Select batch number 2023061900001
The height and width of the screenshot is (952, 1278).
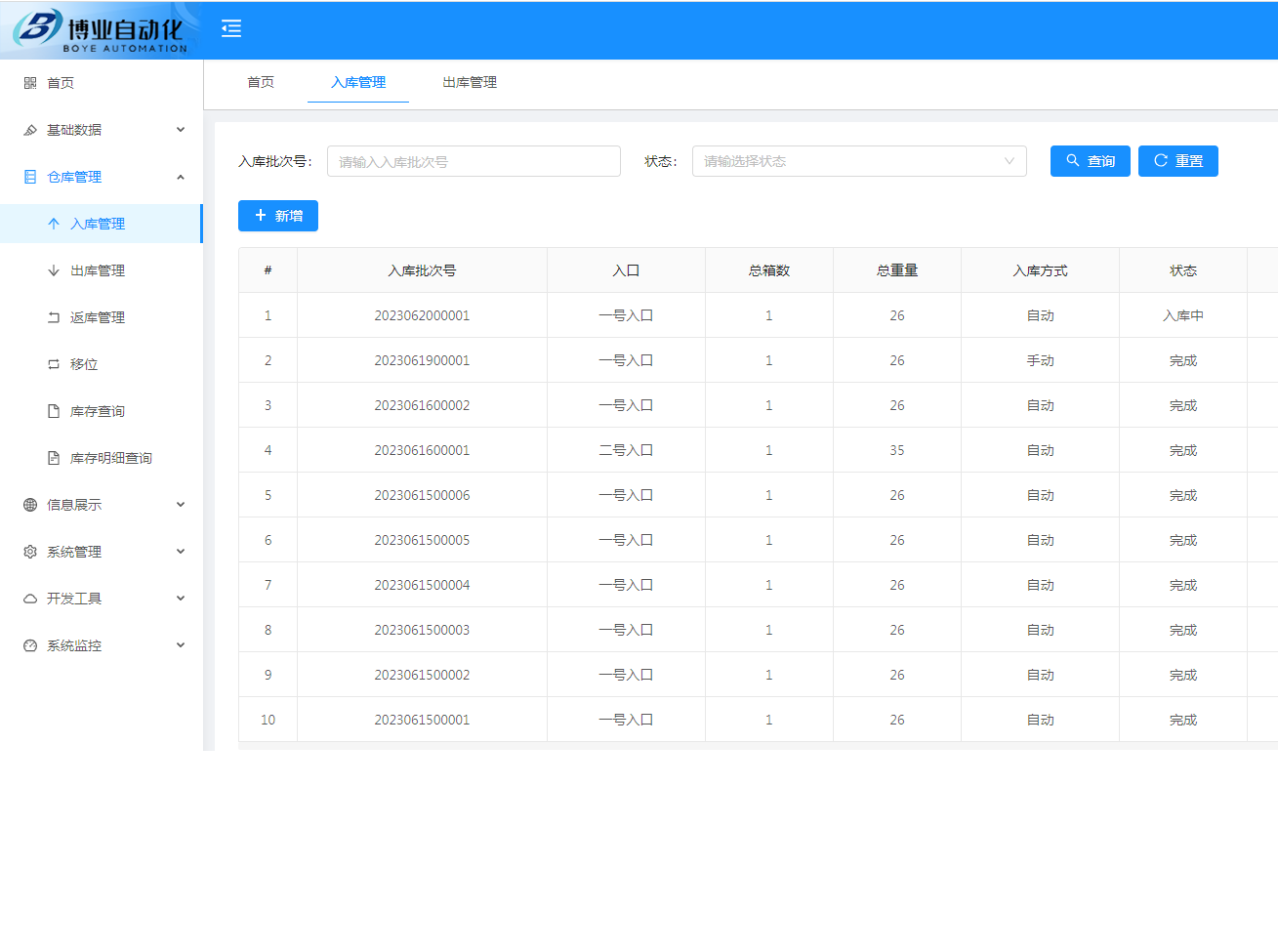pyautogui.click(x=422, y=360)
